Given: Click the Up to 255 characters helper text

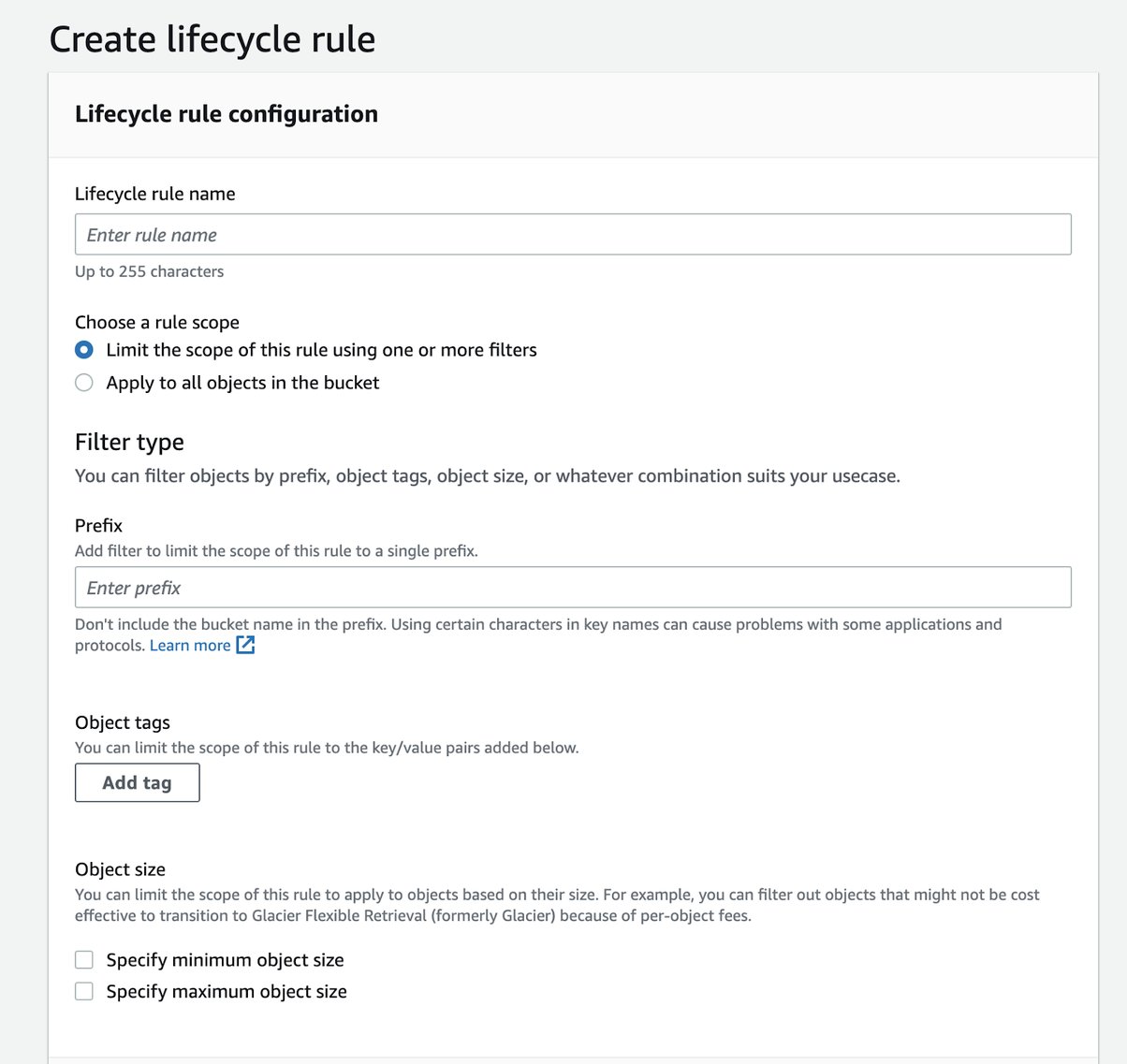Looking at the screenshot, I should tap(149, 271).
